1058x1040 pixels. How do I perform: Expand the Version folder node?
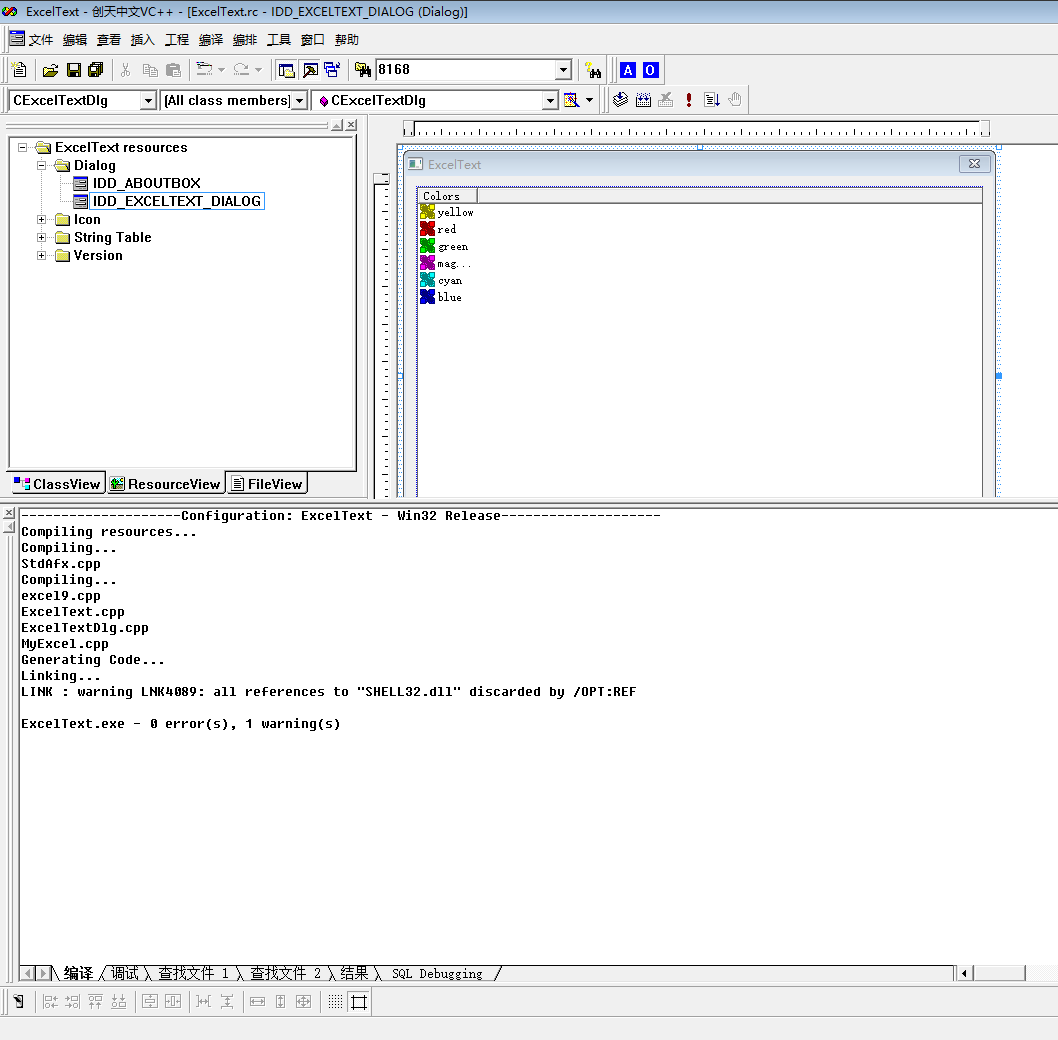pyautogui.click(x=42, y=256)
